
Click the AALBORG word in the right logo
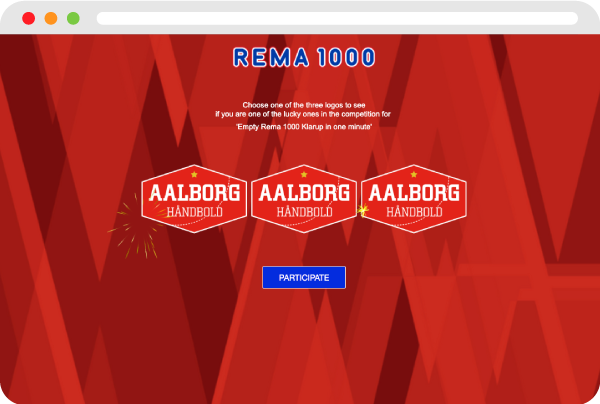(414, 192)
